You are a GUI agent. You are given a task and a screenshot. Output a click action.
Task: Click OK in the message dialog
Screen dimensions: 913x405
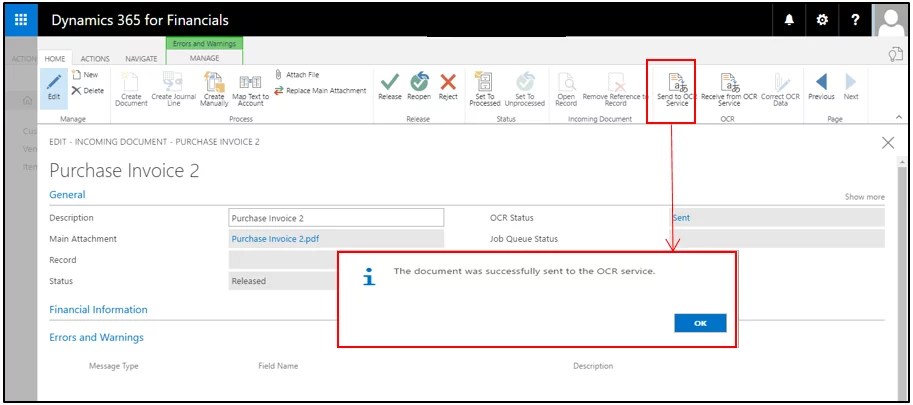[700, 323]
